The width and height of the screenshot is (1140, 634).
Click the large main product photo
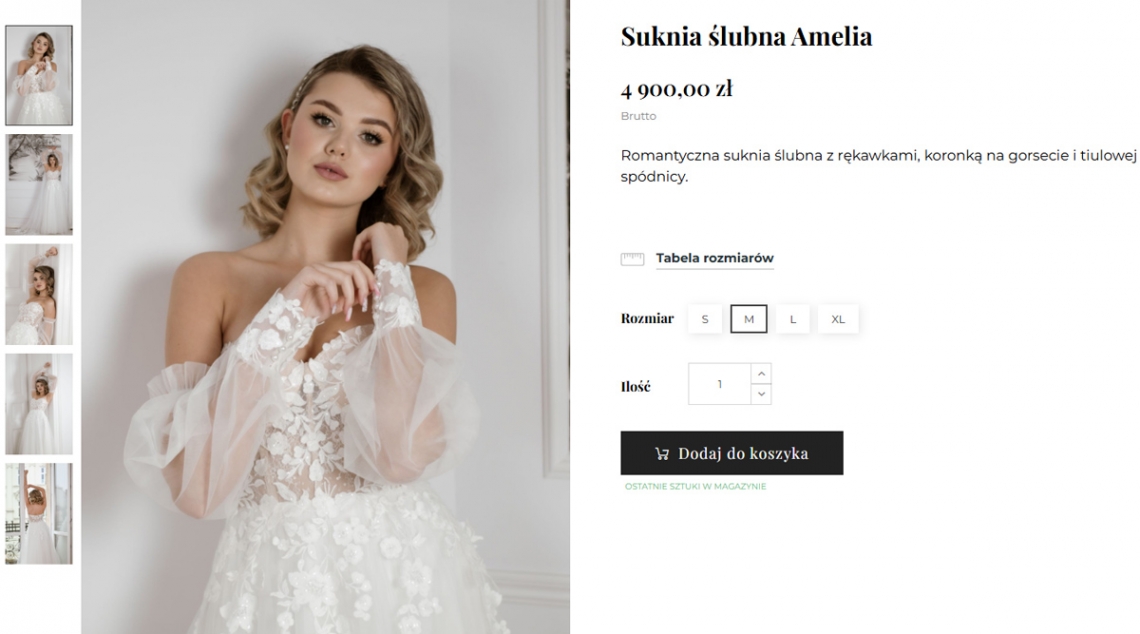click(x=325, y=317)
